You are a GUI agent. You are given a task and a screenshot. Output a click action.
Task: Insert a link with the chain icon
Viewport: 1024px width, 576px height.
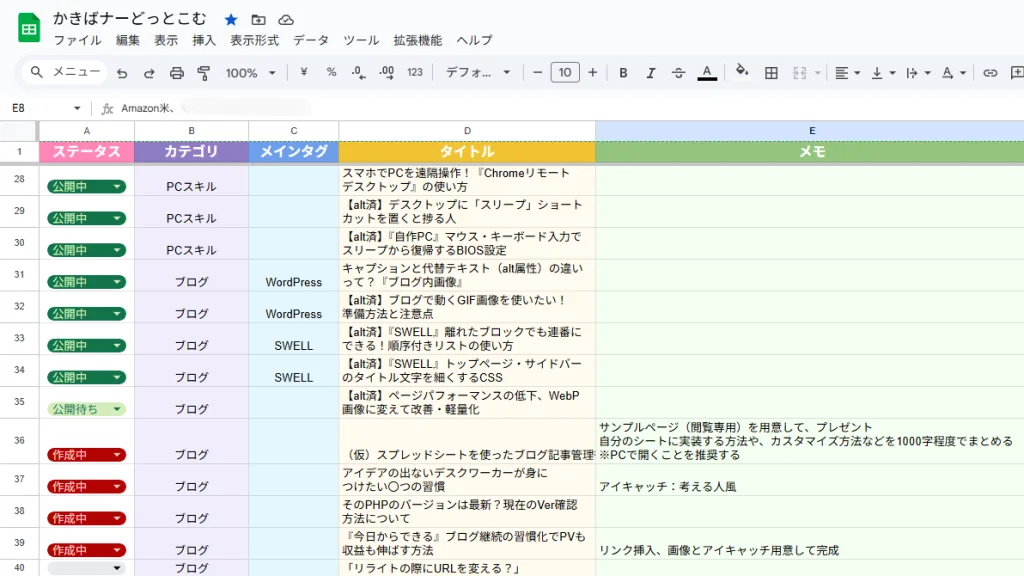pyautogui.click(x=989, y=72)
